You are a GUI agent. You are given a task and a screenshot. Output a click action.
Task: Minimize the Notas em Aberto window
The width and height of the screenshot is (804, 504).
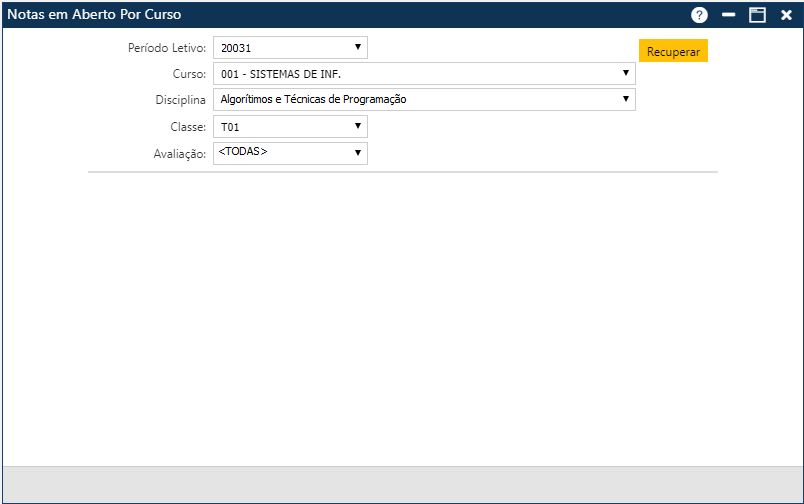[729, 15]
